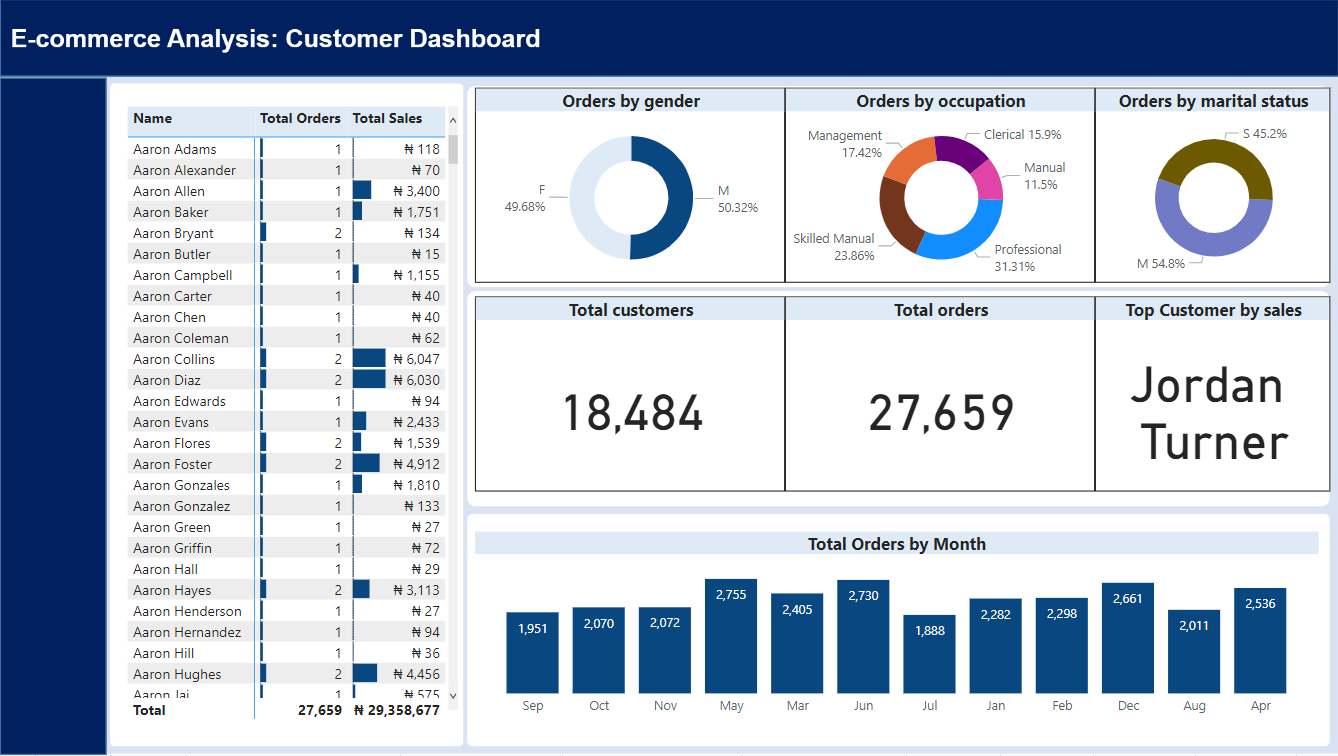1338x756 pixels.
Task: Click the Dec bar showing 2,661 orders
Action: [1128, 638]
